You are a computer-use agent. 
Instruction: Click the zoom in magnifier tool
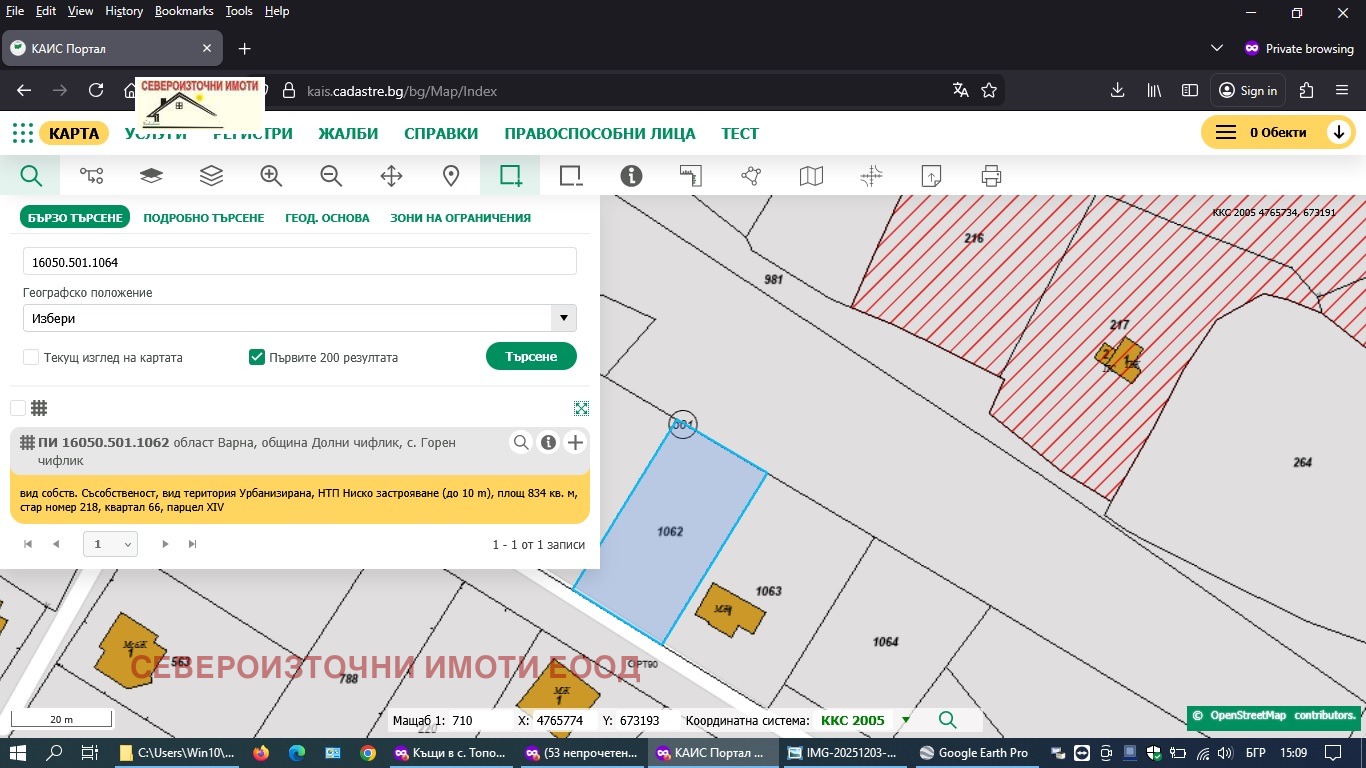pos(271,176)
